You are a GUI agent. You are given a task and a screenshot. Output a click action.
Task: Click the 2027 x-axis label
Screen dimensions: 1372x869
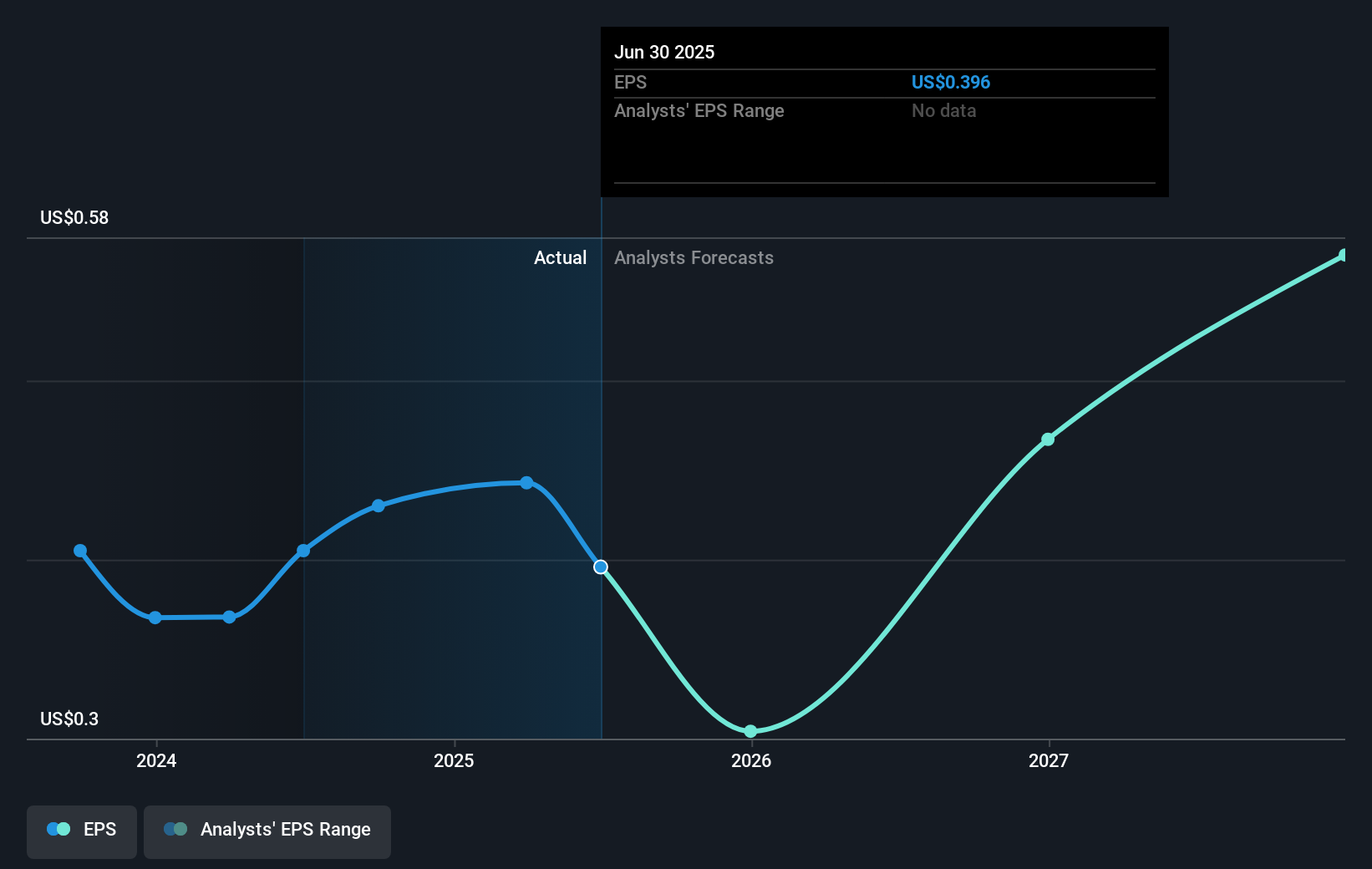[x=1049, y=760]
